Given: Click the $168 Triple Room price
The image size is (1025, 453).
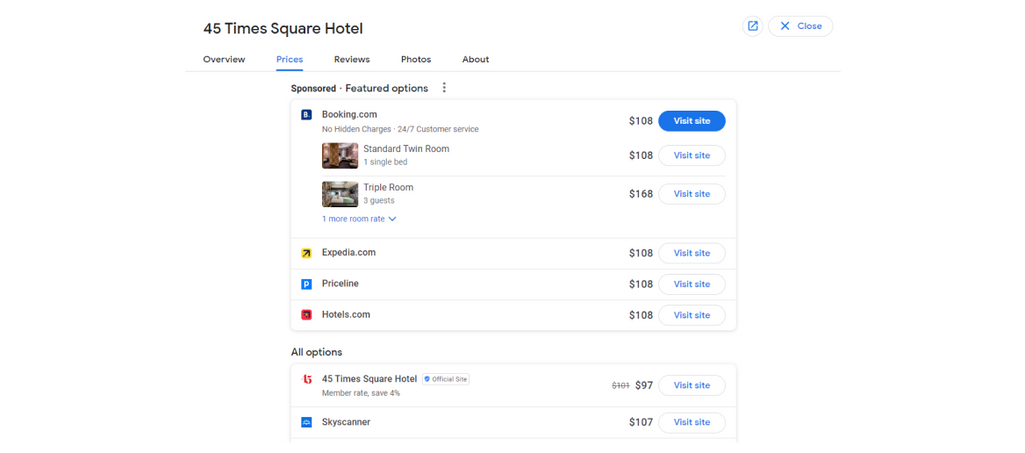Looking at the screenshot, I should pos(641,194).
